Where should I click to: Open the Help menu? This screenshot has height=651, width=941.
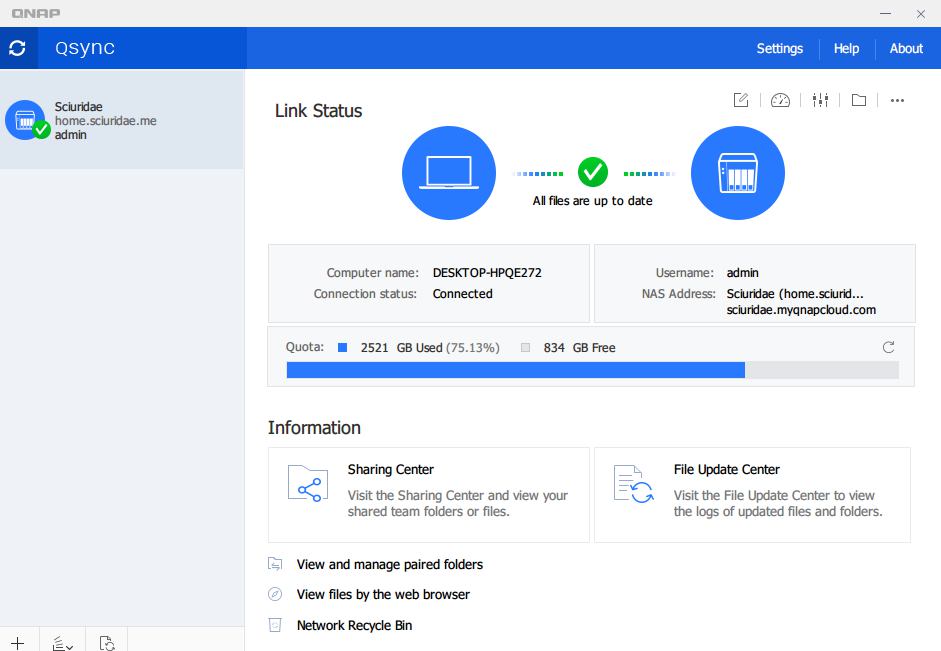click(x=846, y=49)
